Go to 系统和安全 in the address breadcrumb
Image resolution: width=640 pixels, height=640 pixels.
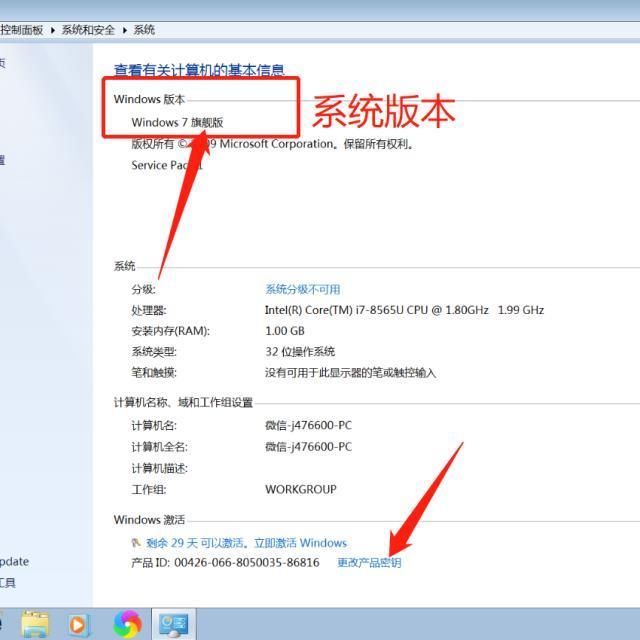coord(88,30)
